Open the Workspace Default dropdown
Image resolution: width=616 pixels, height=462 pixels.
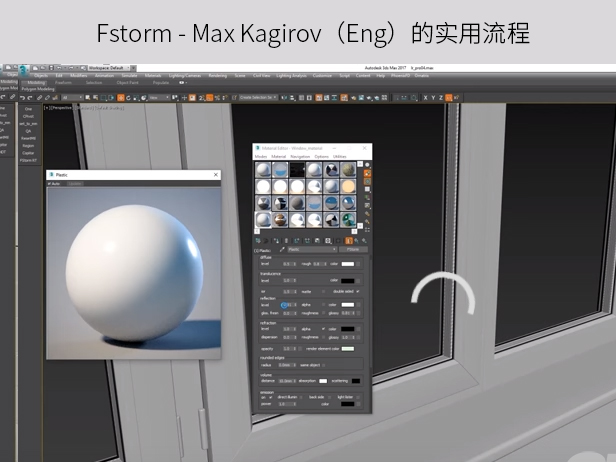(112, 67)
